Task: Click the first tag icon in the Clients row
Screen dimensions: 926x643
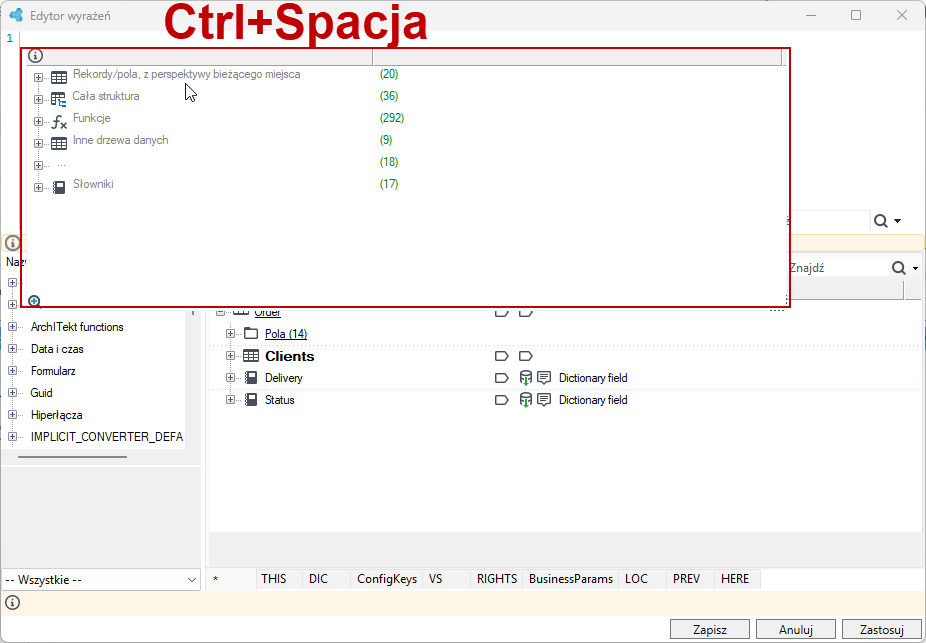Action: point(501,356)
